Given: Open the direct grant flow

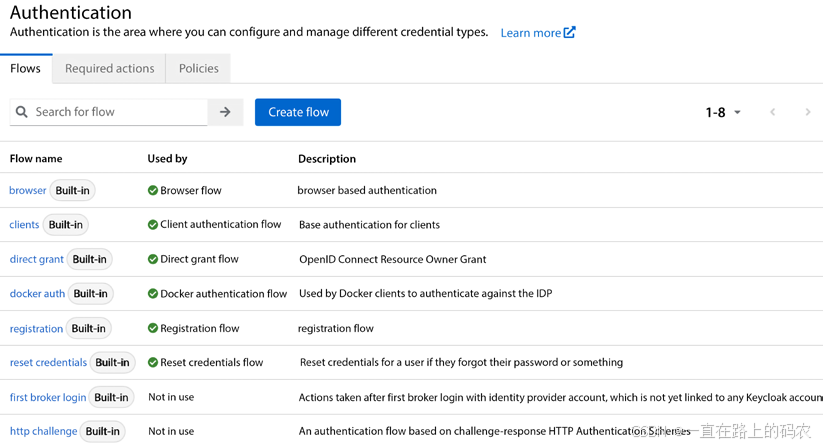Looking at the screenshot, I should (x=37, y=259).
